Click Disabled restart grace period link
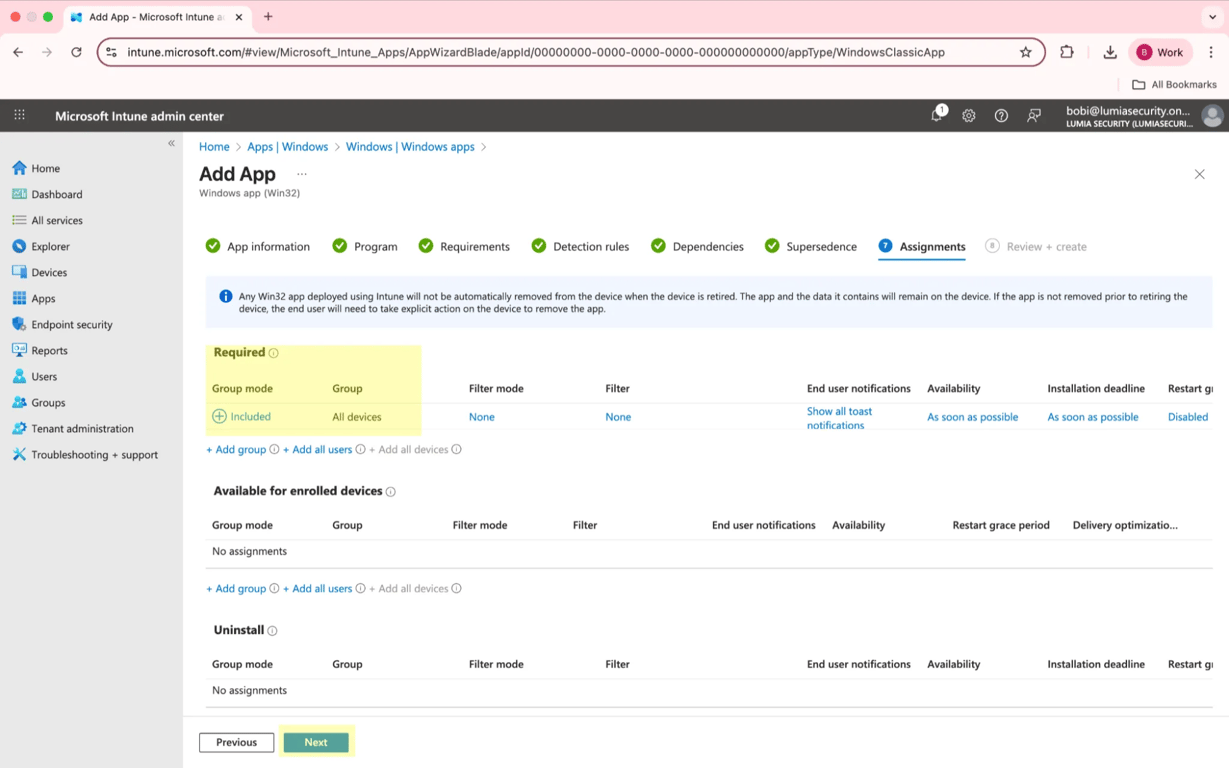Screen dimensions: 1229x768 coord(1188,417)
